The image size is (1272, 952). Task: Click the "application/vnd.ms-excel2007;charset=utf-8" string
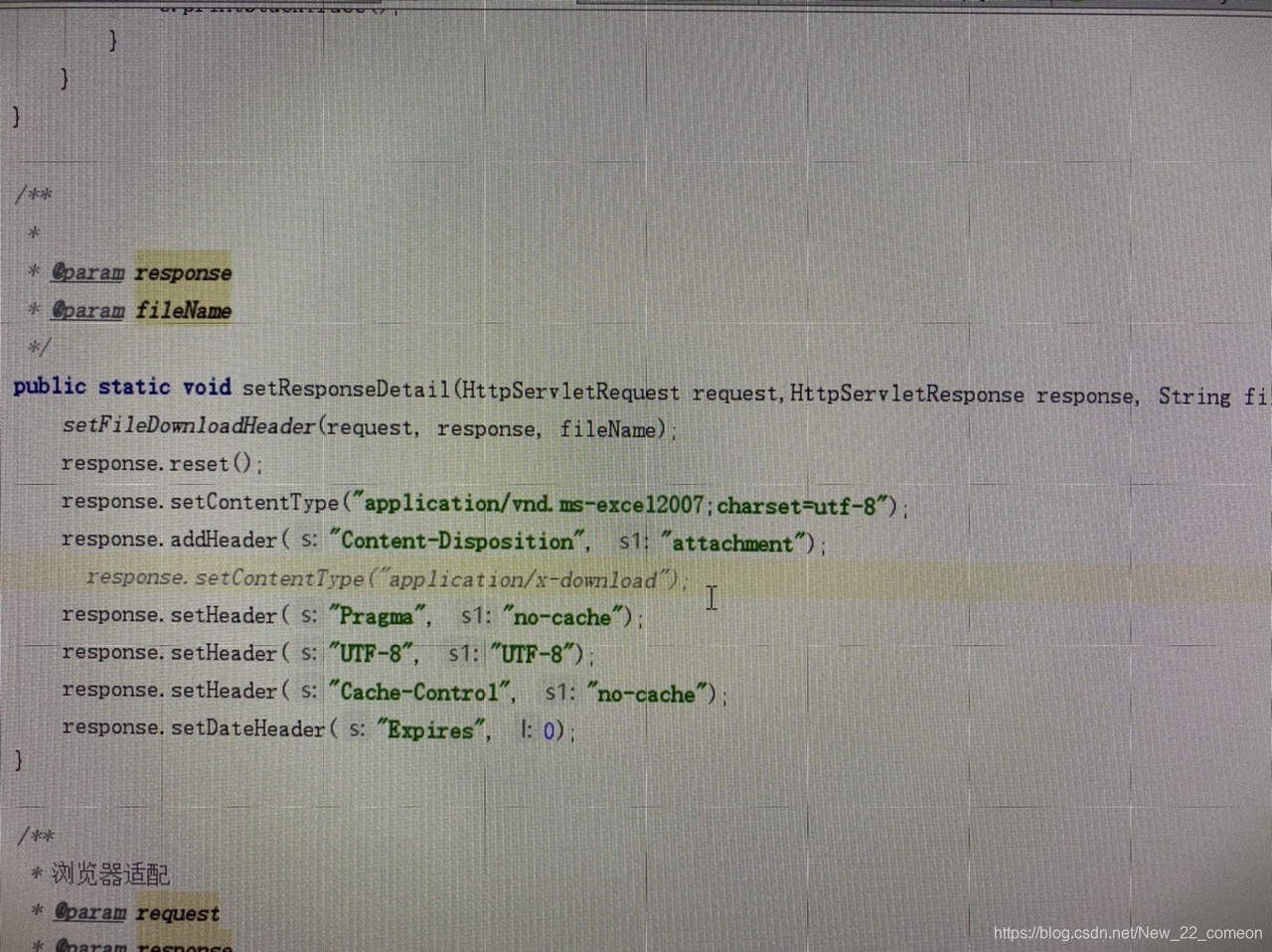620,505
